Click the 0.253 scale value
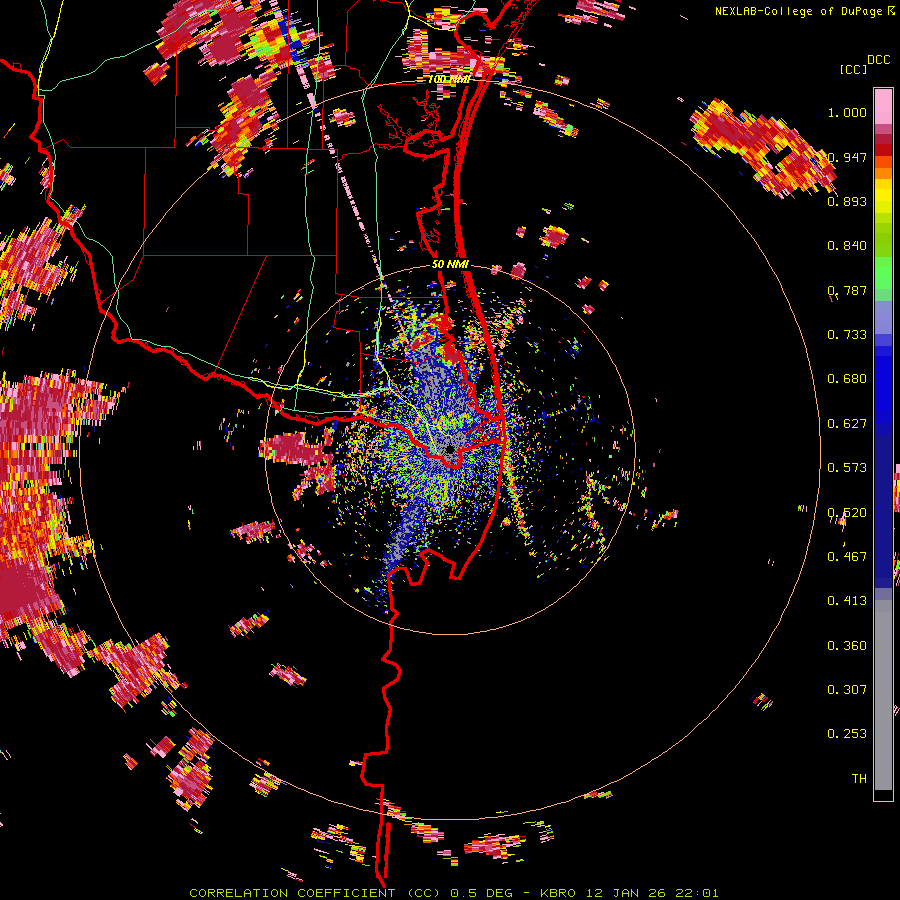The image size is (900, 900). [x=847, y=734]
